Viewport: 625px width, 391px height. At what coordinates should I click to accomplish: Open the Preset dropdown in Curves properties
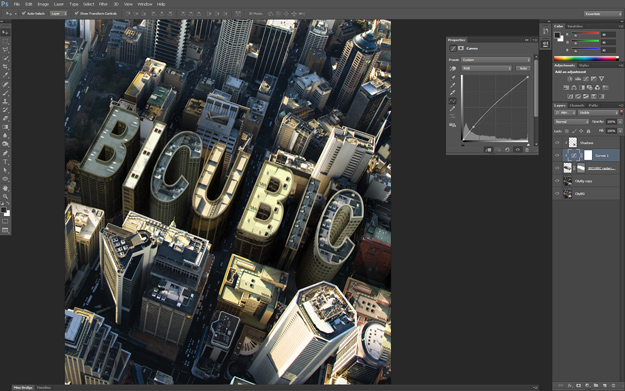click(x=496, y=60)
